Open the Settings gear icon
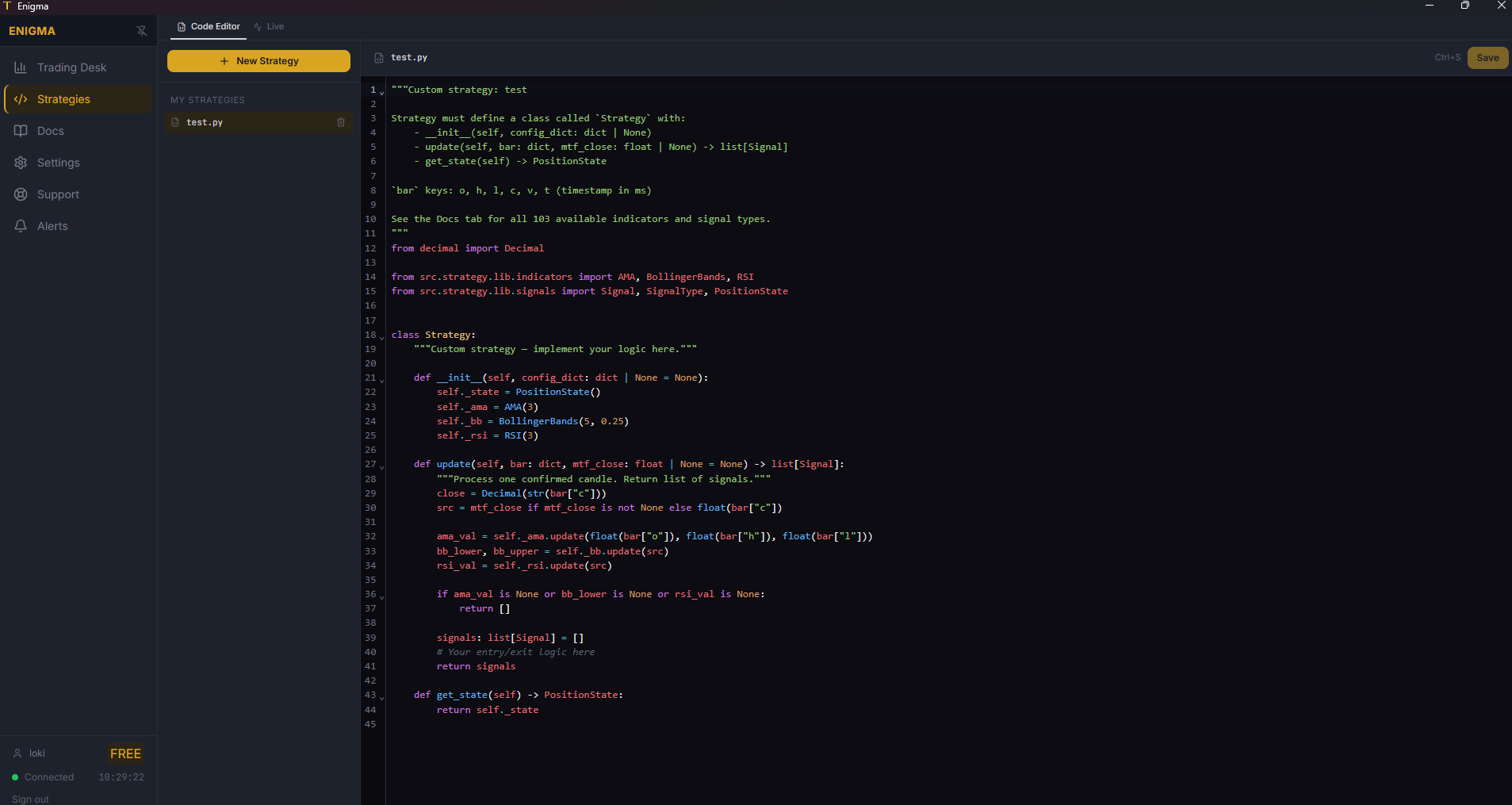 [x=21, y=162]
